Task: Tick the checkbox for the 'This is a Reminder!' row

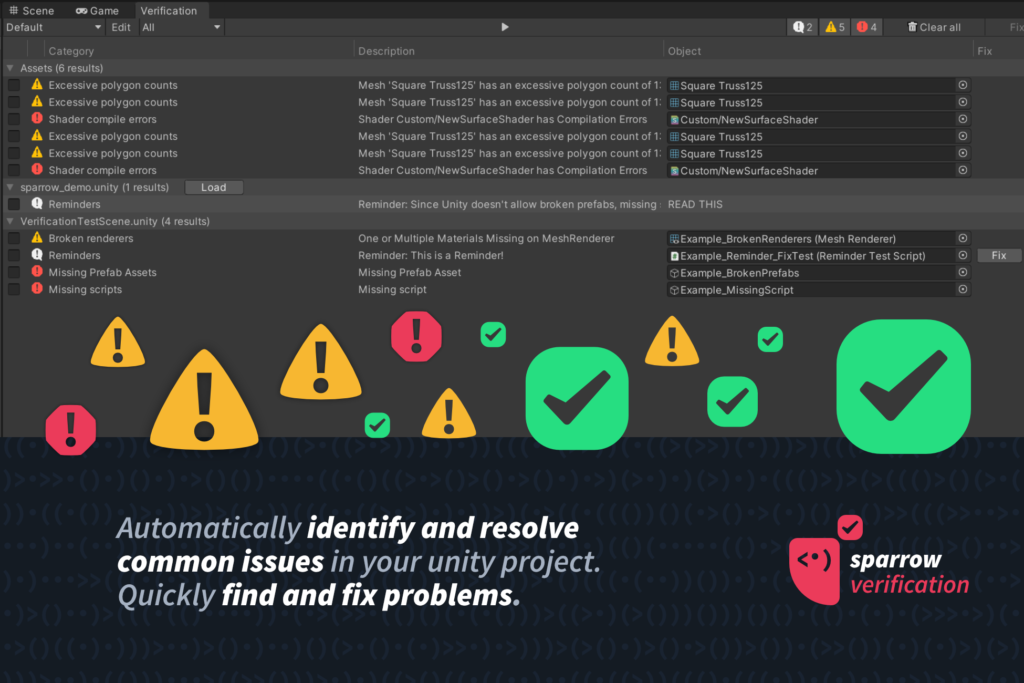Action: [x=14, y=255]
